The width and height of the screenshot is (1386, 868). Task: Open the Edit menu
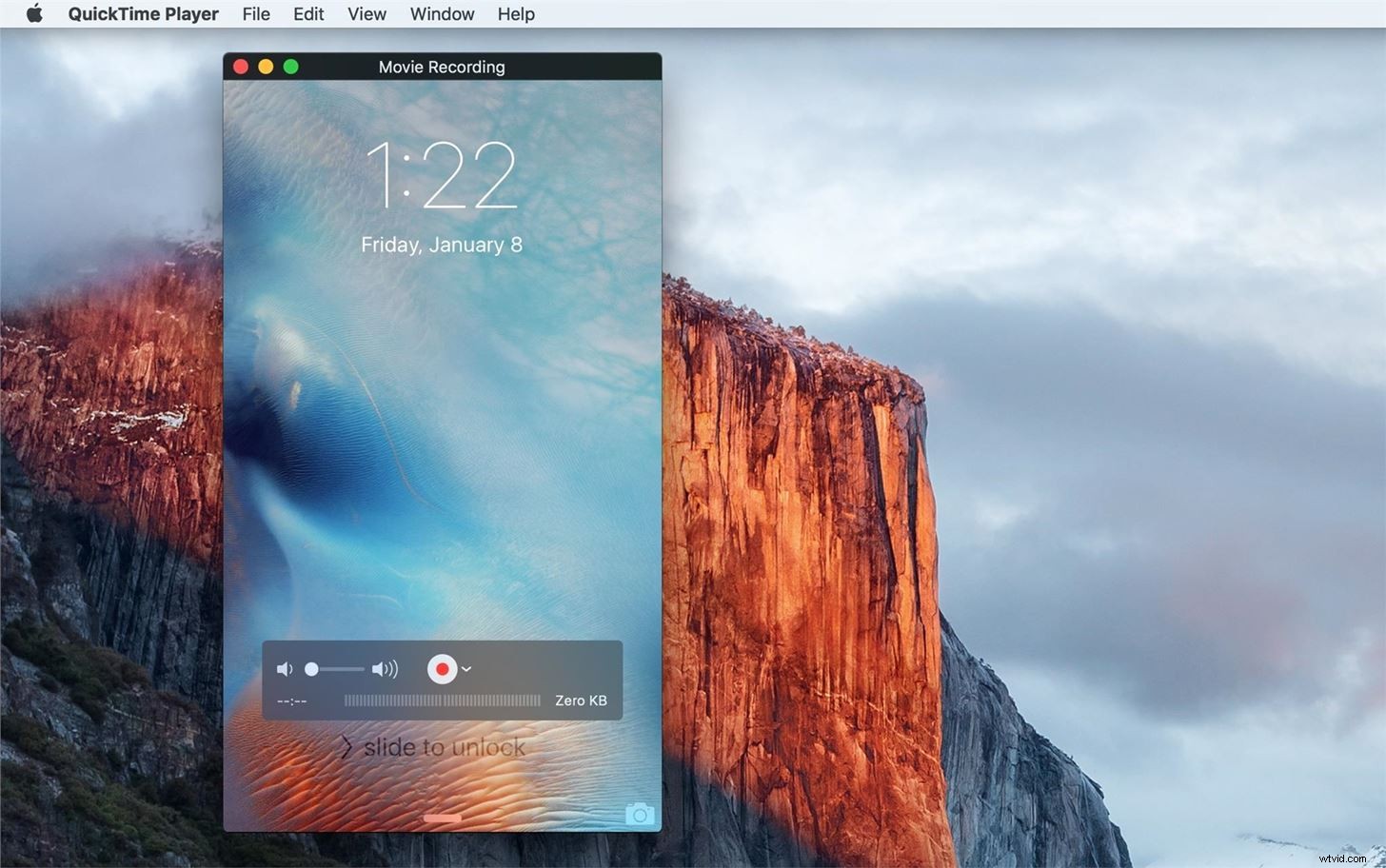click(x=307, y=13)
